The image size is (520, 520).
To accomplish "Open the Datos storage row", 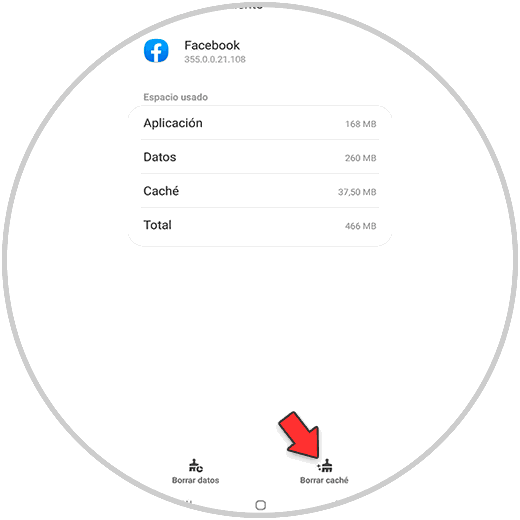I will tap(260, 157).
